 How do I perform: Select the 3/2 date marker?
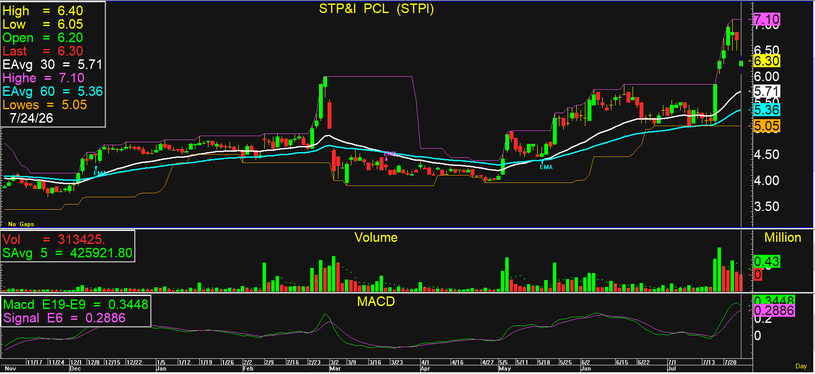coord(335,362)
